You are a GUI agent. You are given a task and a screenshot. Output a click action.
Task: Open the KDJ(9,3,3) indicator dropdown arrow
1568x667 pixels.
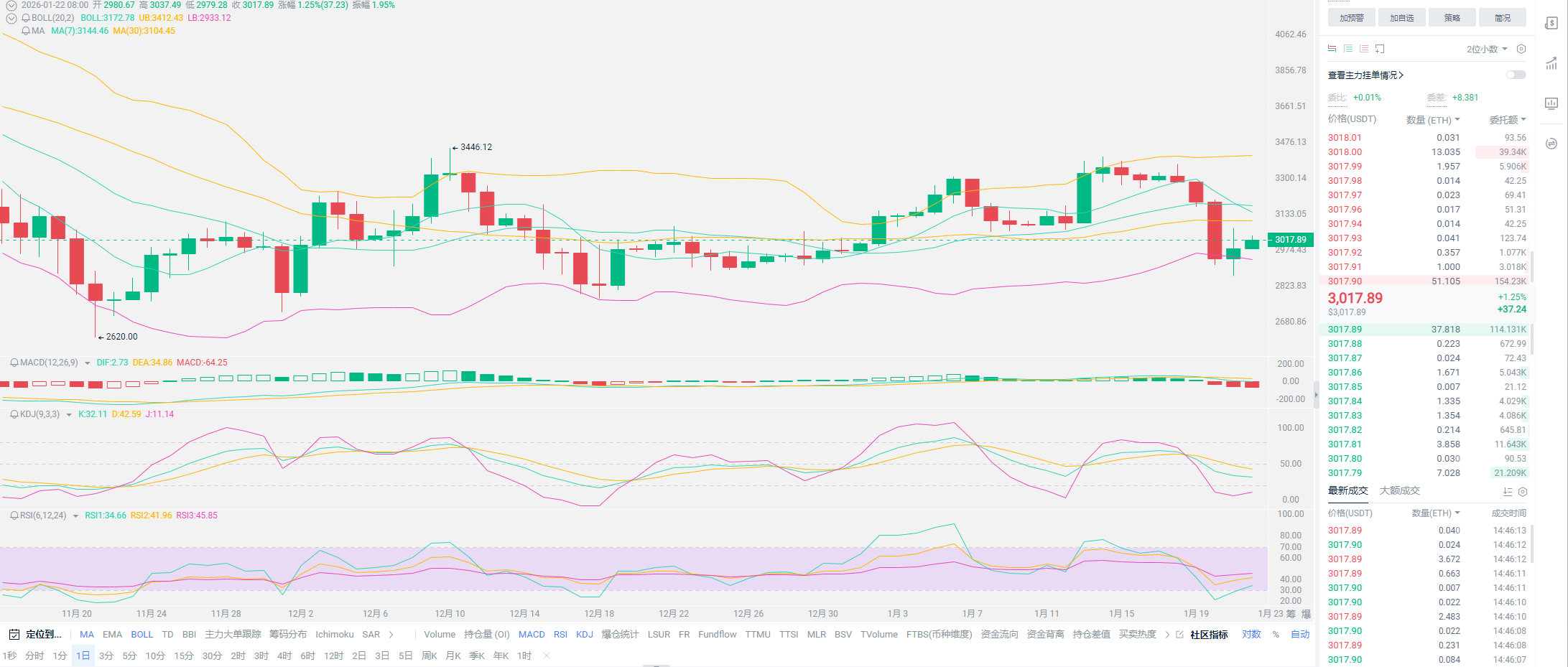click(69, 415)
